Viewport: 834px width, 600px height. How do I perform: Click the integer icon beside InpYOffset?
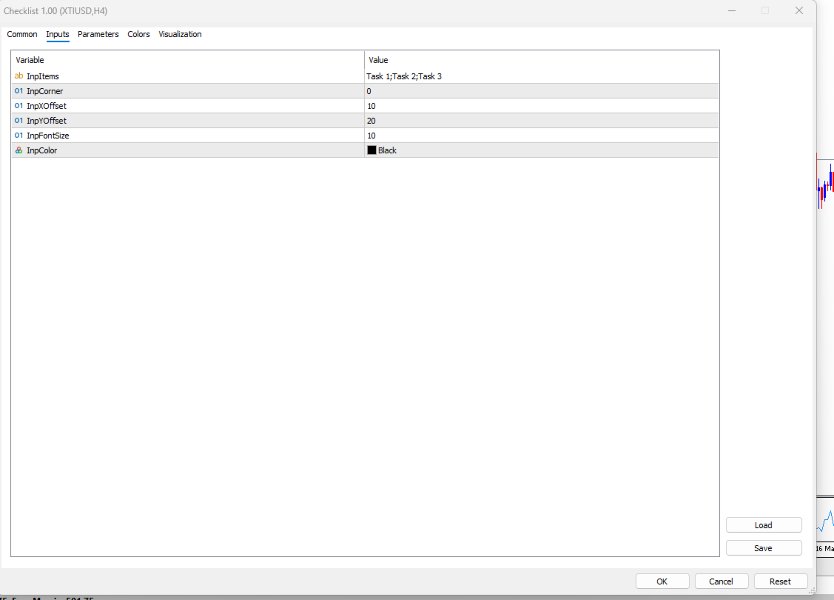click(19, 121)
